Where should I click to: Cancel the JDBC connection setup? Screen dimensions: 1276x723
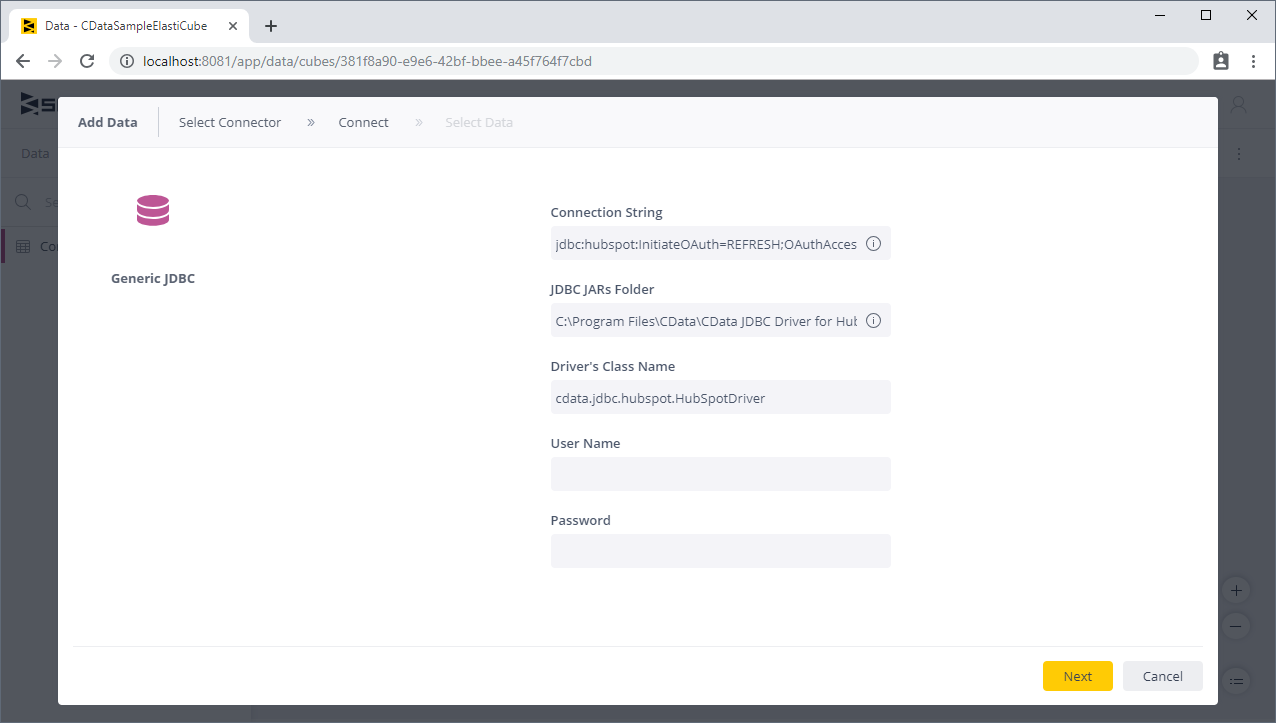tap(1162, 676)
